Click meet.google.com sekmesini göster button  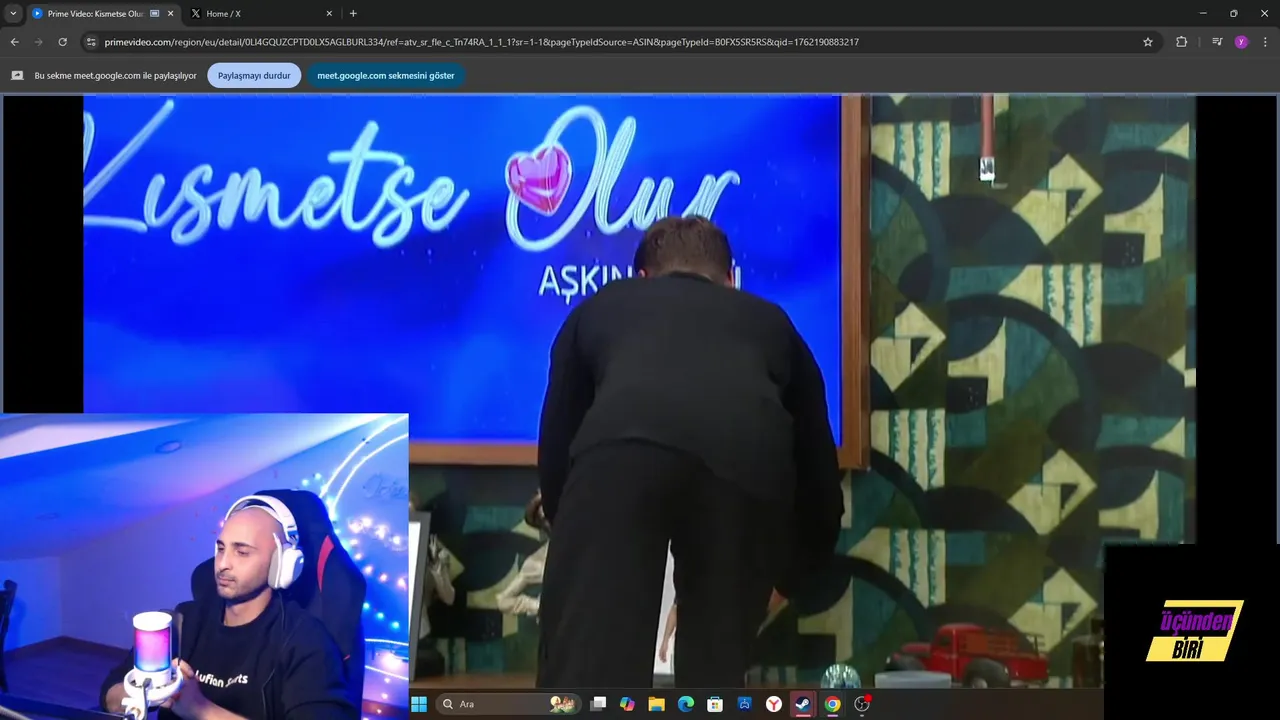(x=386, y=75)
